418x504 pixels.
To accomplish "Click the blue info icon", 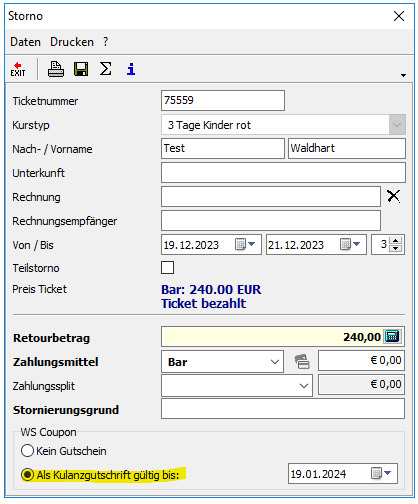I will pyautogui.click(x=131, y=69).
